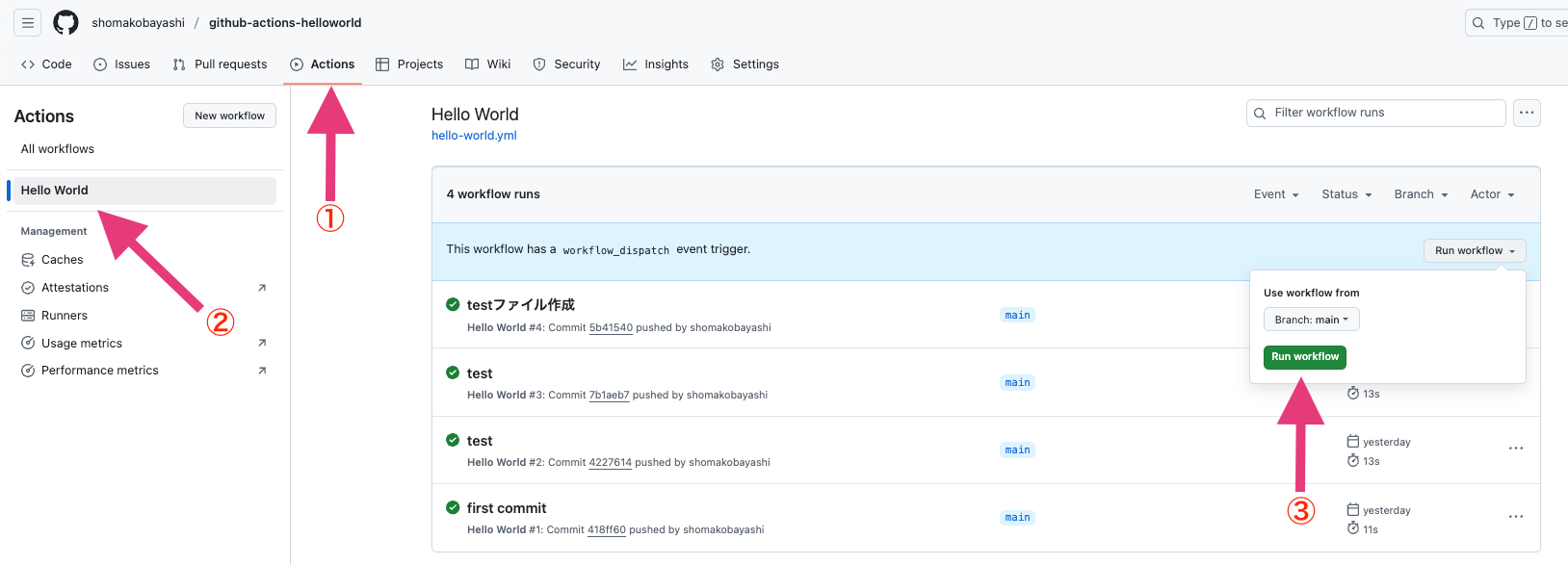Click success check icon for Hello World #3

453,372
